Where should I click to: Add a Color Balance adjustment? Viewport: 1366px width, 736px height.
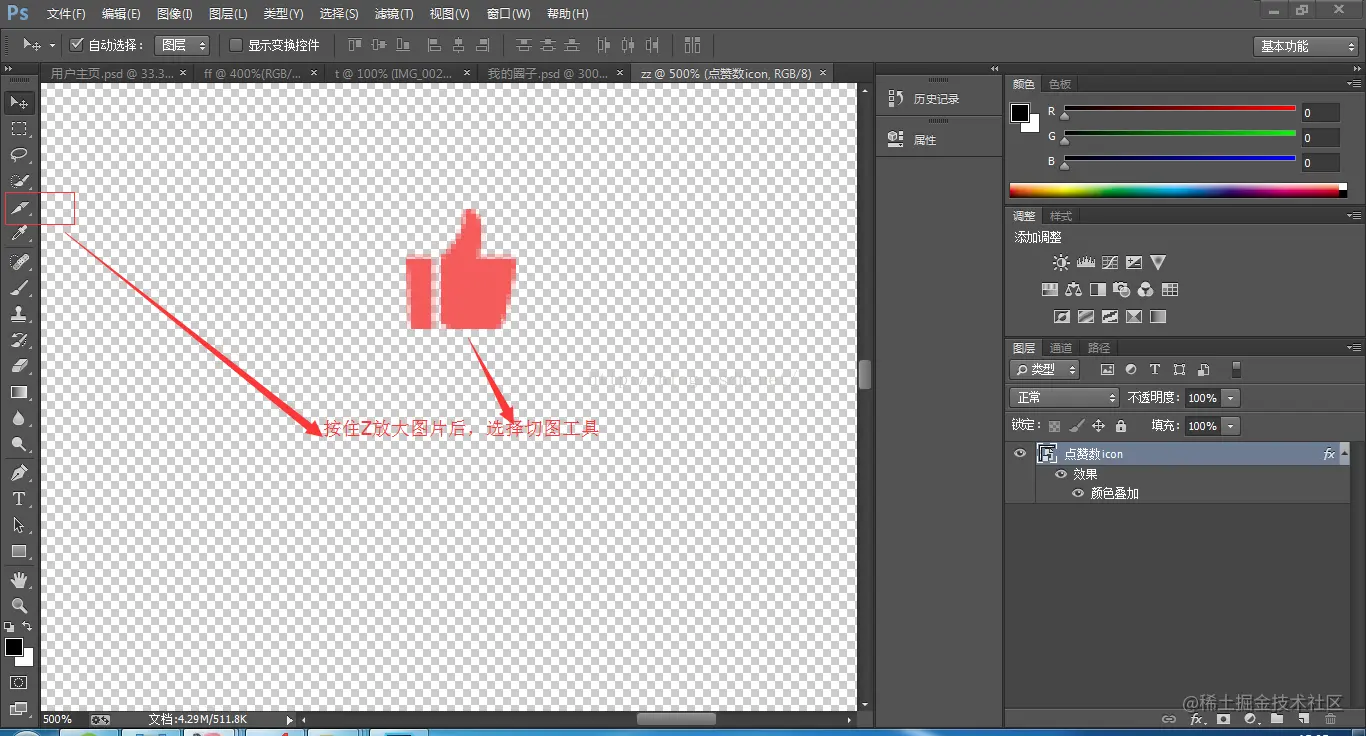click(1073, 290)
